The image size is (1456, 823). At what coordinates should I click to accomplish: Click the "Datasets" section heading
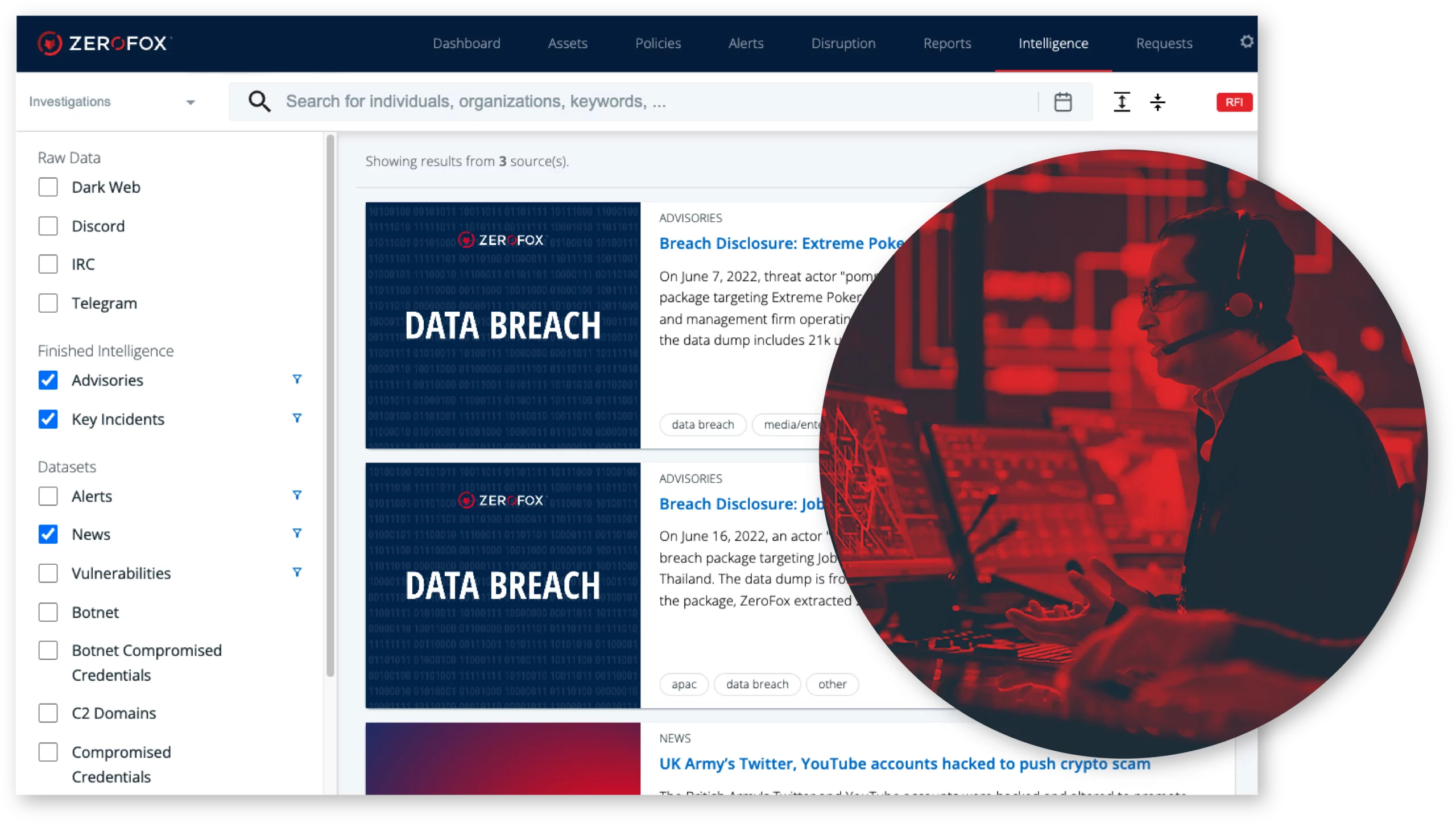pyautogui.click(x=67, y=466)
